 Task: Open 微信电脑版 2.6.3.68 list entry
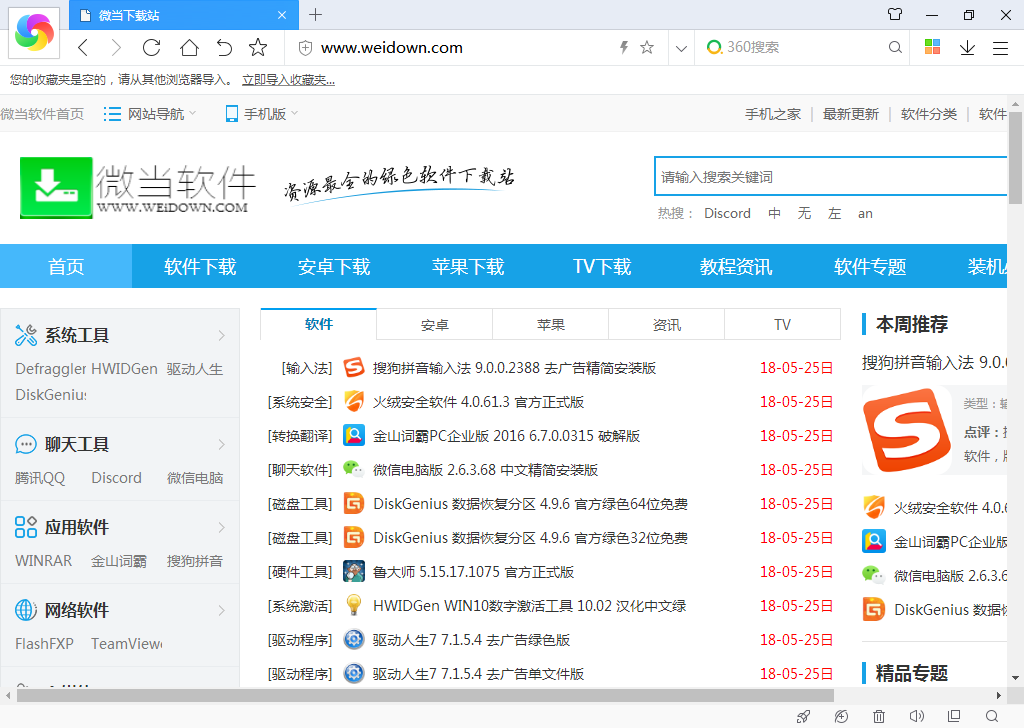click(x=485, y=470)
